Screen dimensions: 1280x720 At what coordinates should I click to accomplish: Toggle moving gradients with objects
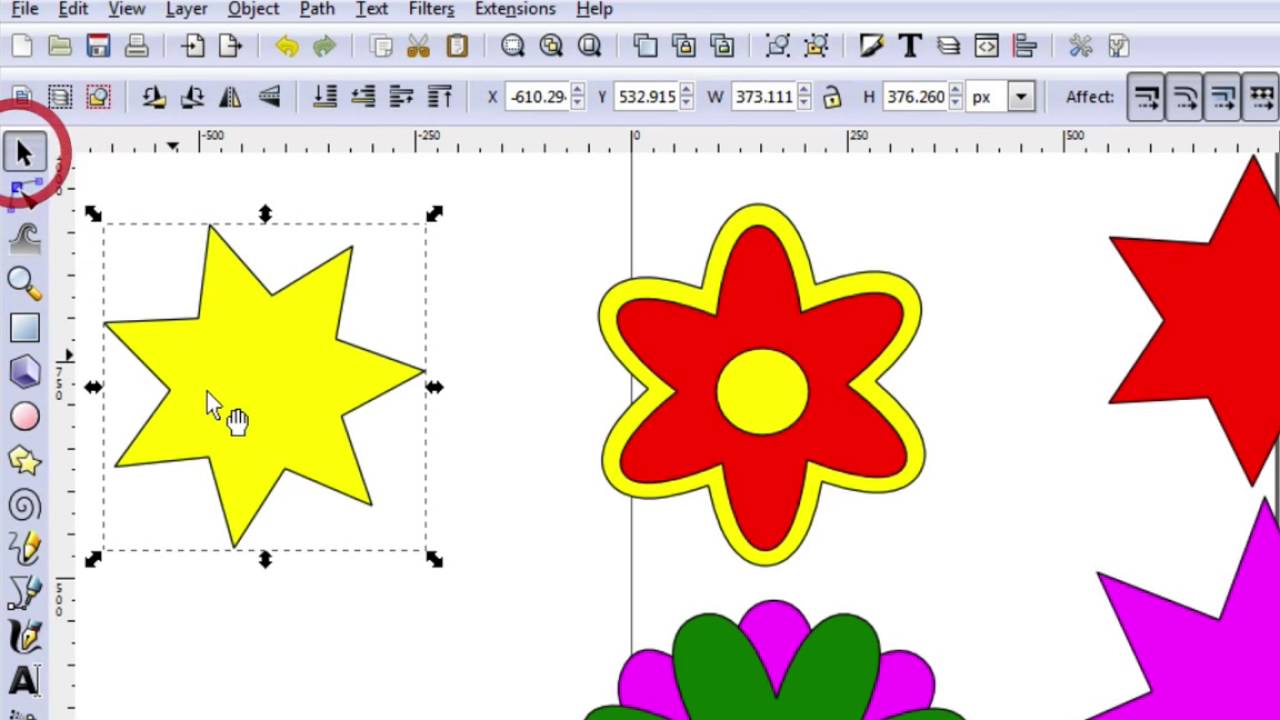[1222, 98]
